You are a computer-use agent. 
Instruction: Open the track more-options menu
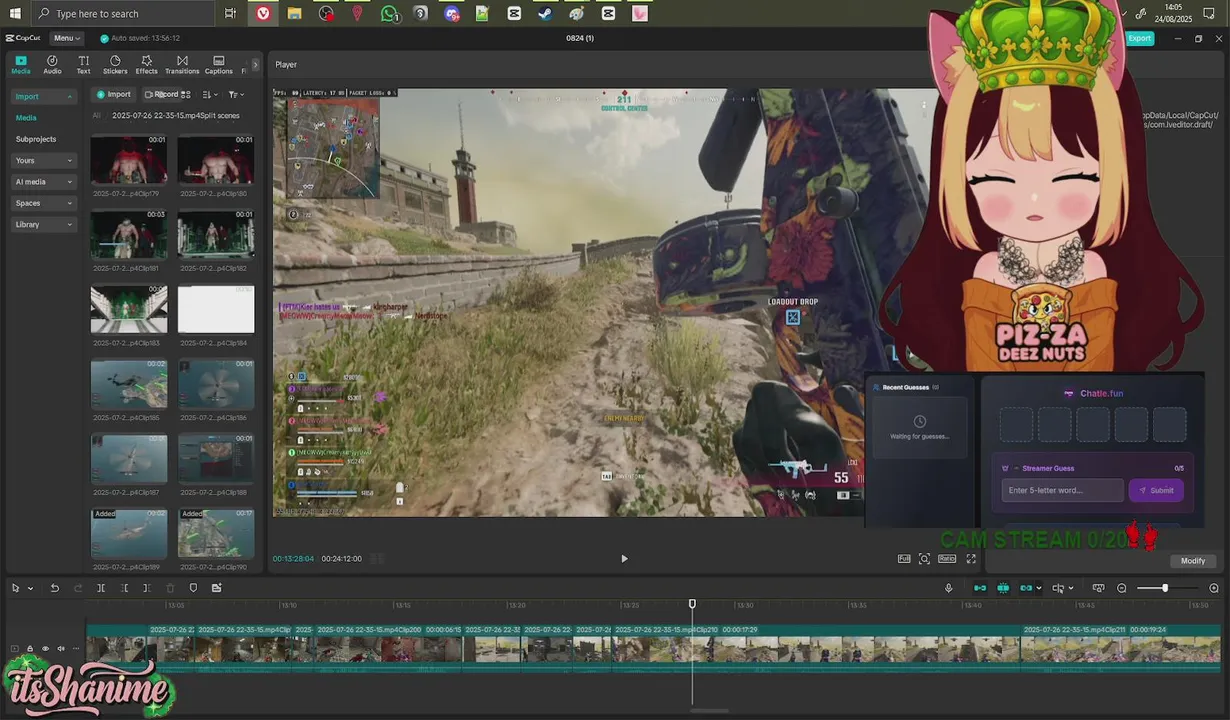pos(76,649)
